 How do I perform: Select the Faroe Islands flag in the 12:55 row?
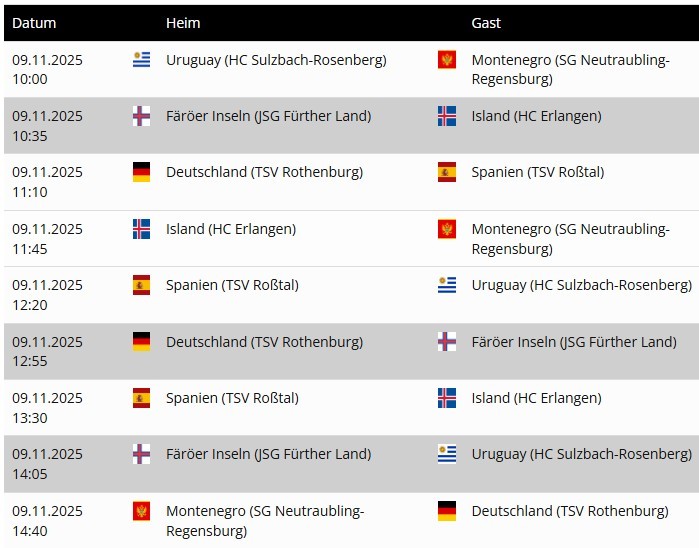447,342
